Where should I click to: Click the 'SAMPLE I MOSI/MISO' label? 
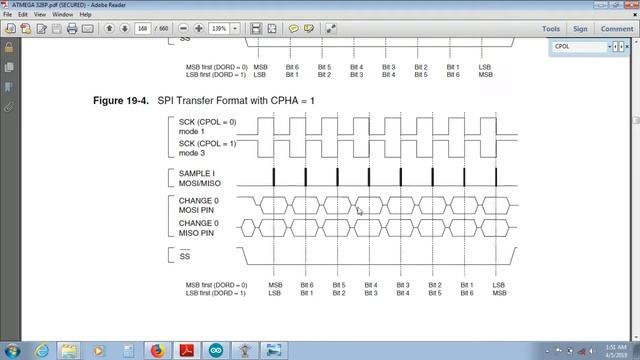pyautogui.click(x=200, y=178)
